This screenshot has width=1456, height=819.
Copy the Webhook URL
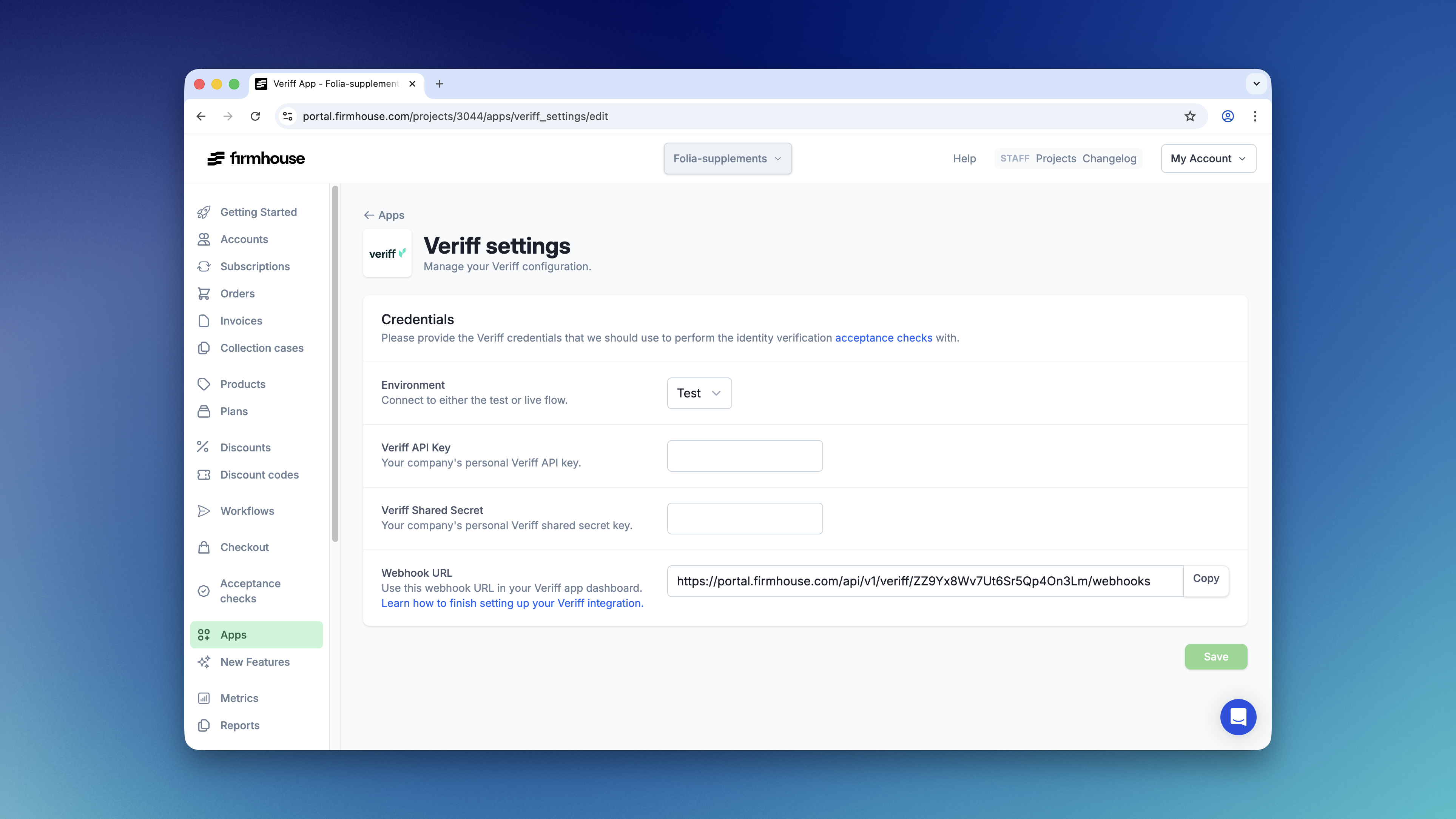(x=1206, y=578)
